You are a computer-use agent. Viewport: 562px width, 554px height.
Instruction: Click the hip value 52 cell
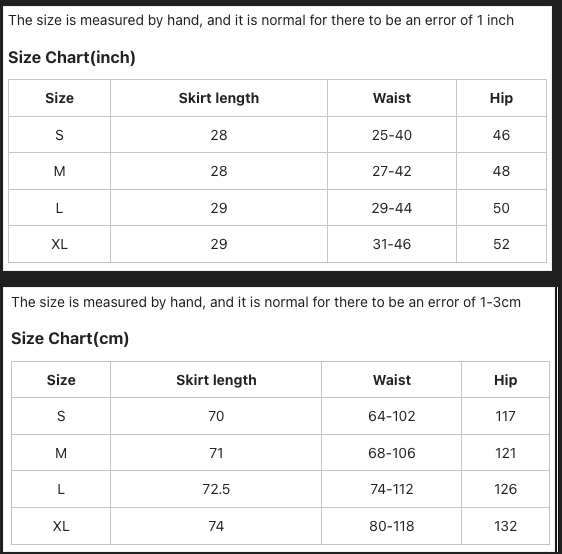(x=501, y=244)
